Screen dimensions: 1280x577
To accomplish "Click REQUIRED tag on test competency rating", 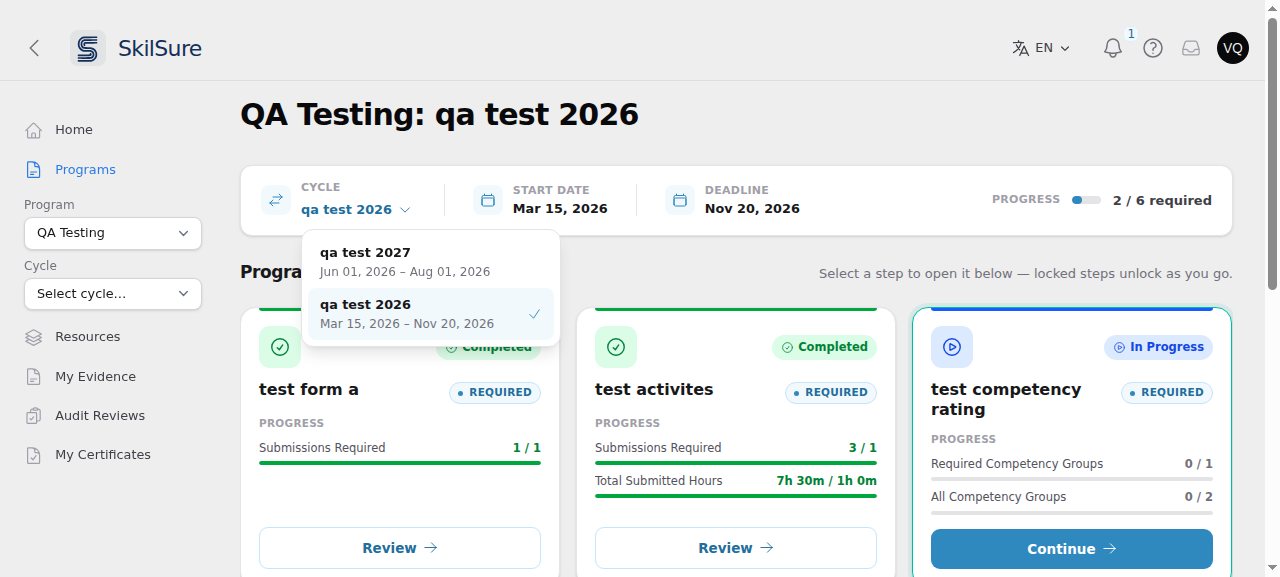I will (1167, 393).
